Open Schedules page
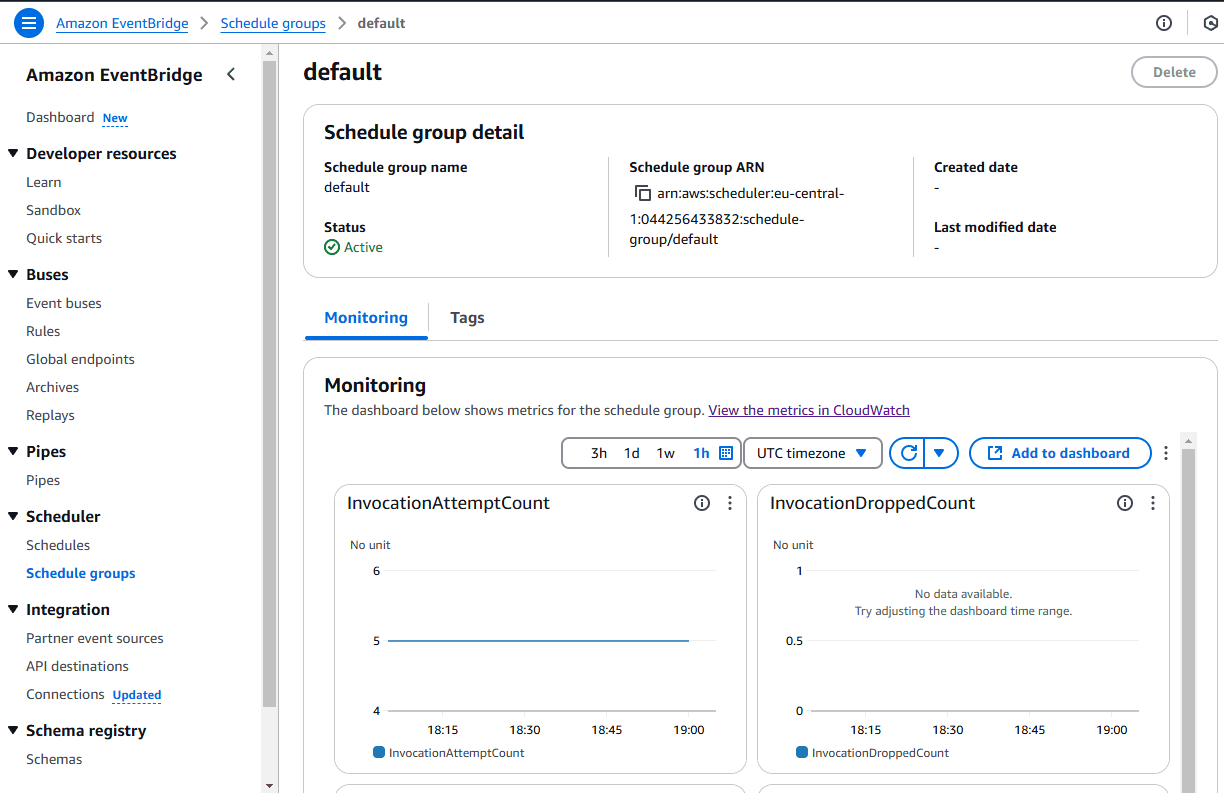 tap(58, 545)
